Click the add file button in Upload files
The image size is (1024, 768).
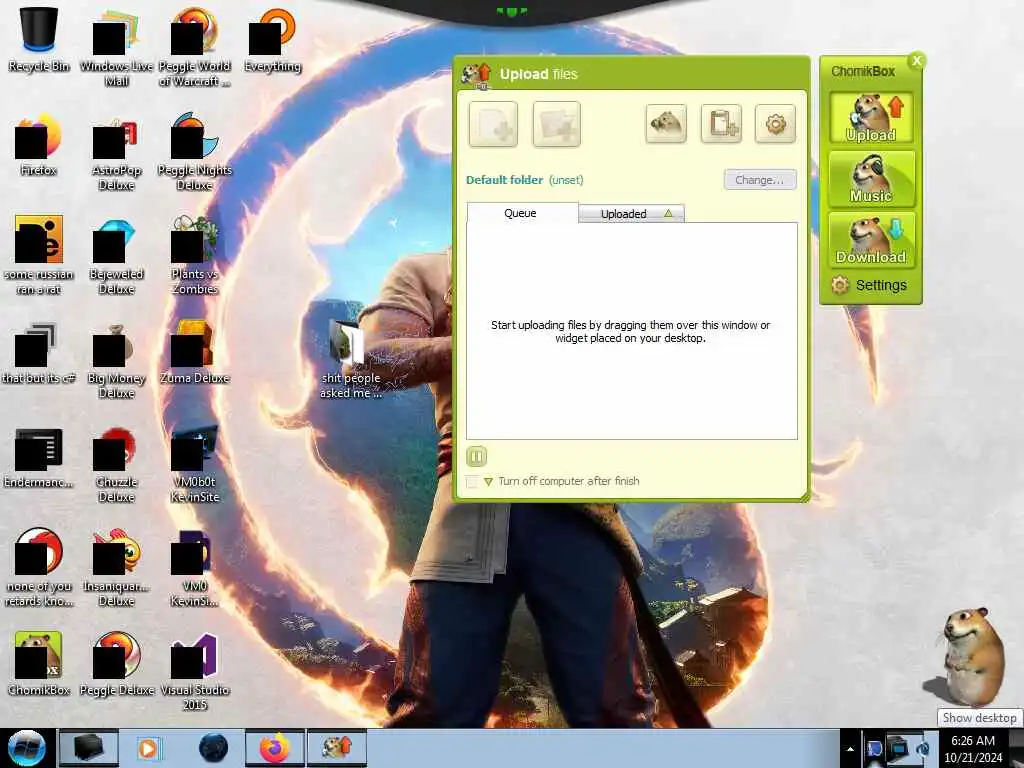click(493, 124)
